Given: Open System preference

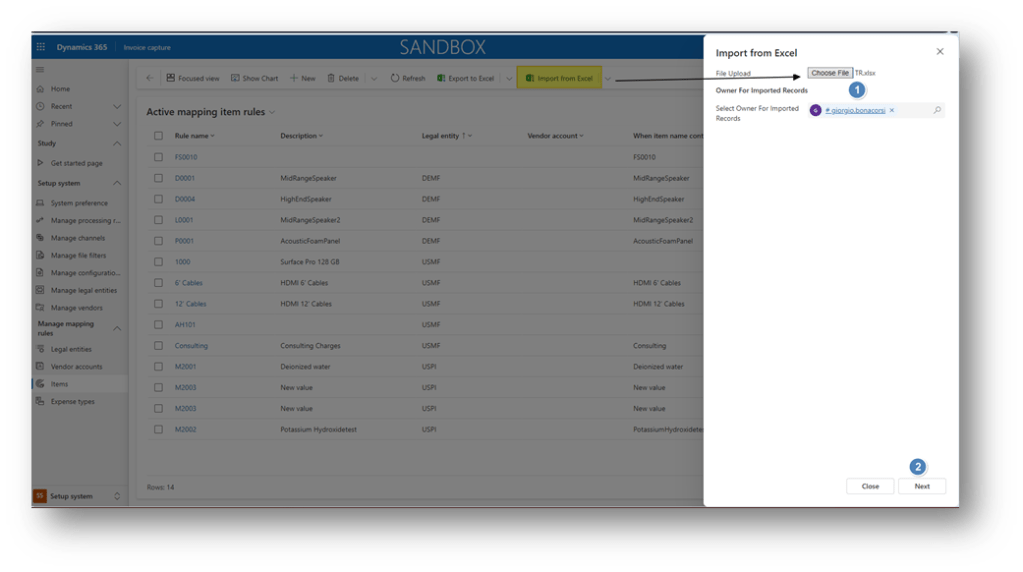Looking at the screenshot, I should 80,203.
